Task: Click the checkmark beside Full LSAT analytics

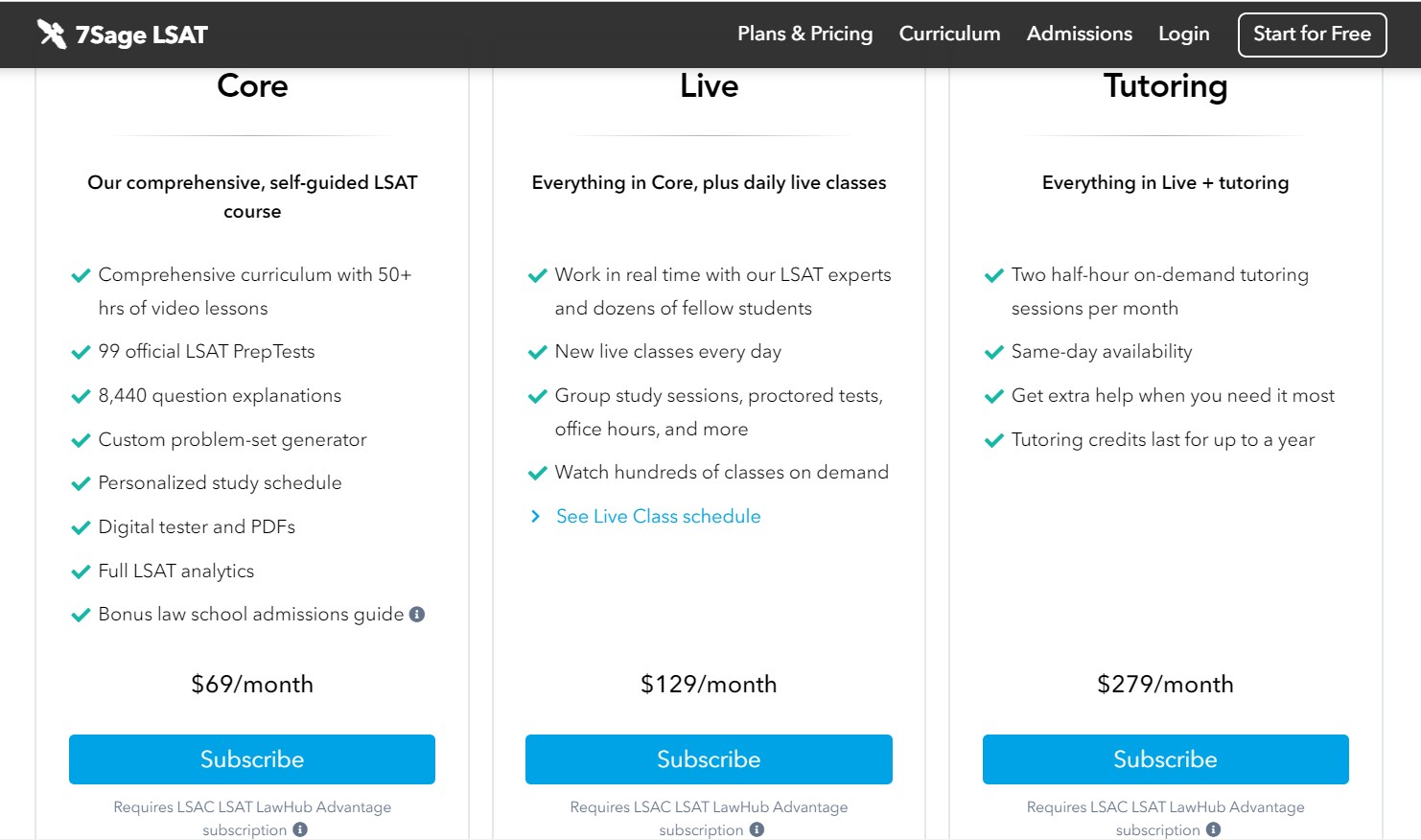Action: (81, 572)
